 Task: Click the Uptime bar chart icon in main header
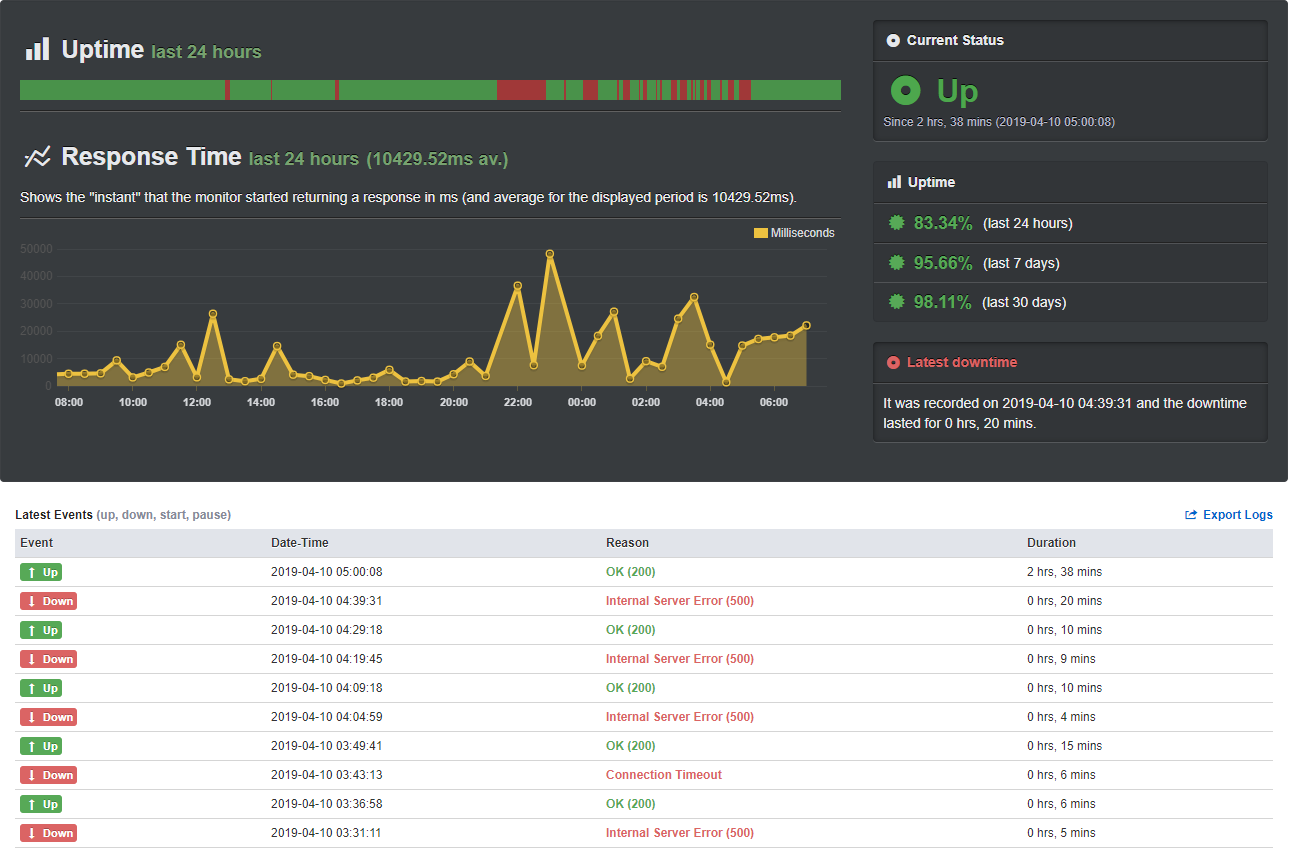click(37, 49)
